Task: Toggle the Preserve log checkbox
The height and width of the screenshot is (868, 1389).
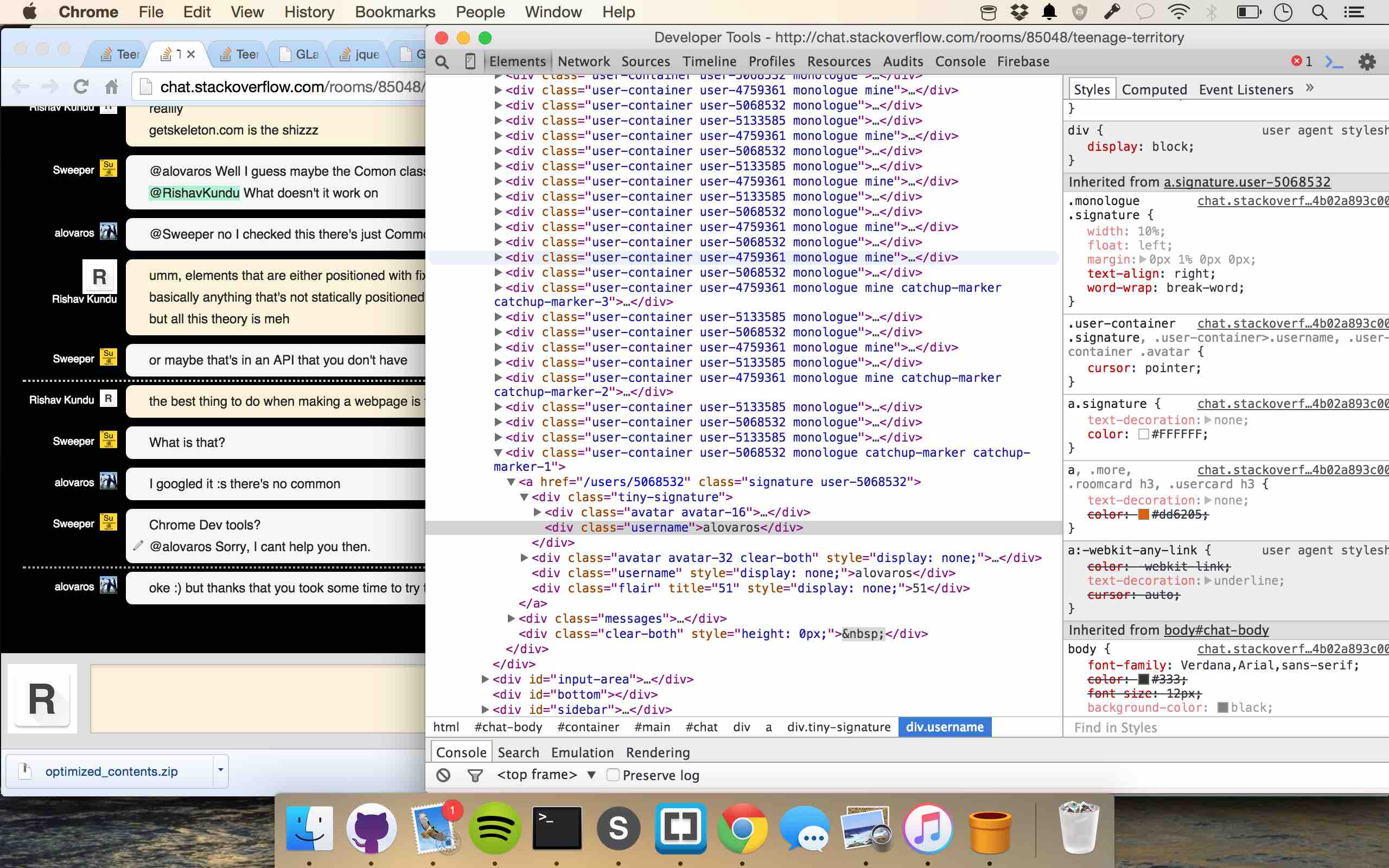Action: [613, 775]
